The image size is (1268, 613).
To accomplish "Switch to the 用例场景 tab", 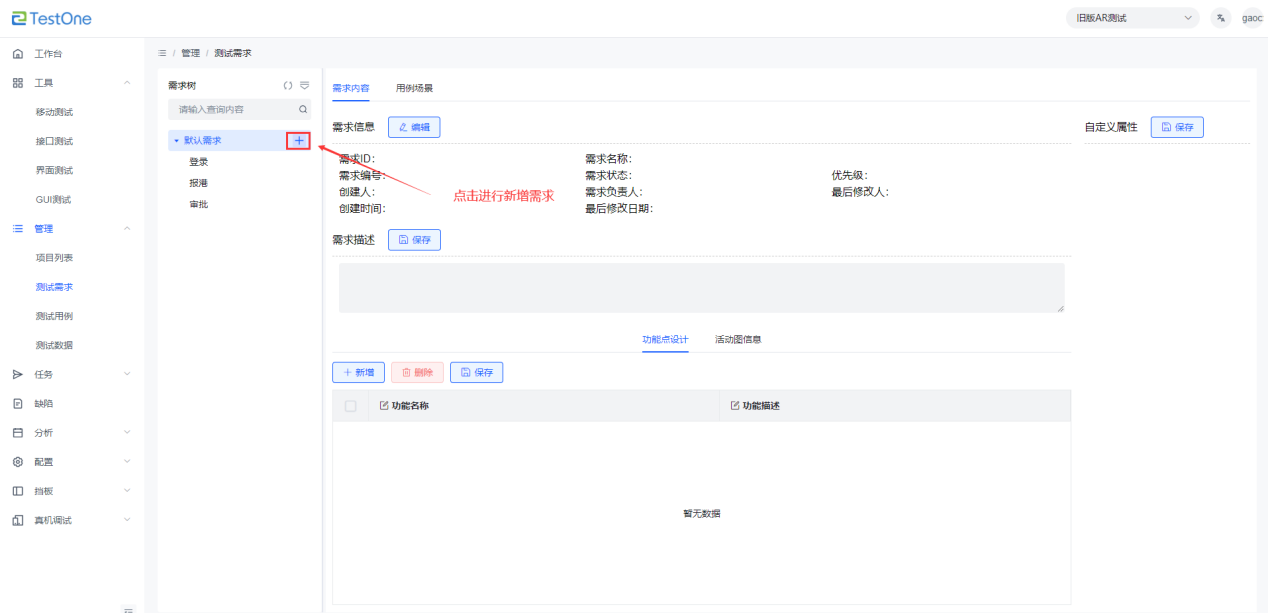I will click(x=414, y=88).
